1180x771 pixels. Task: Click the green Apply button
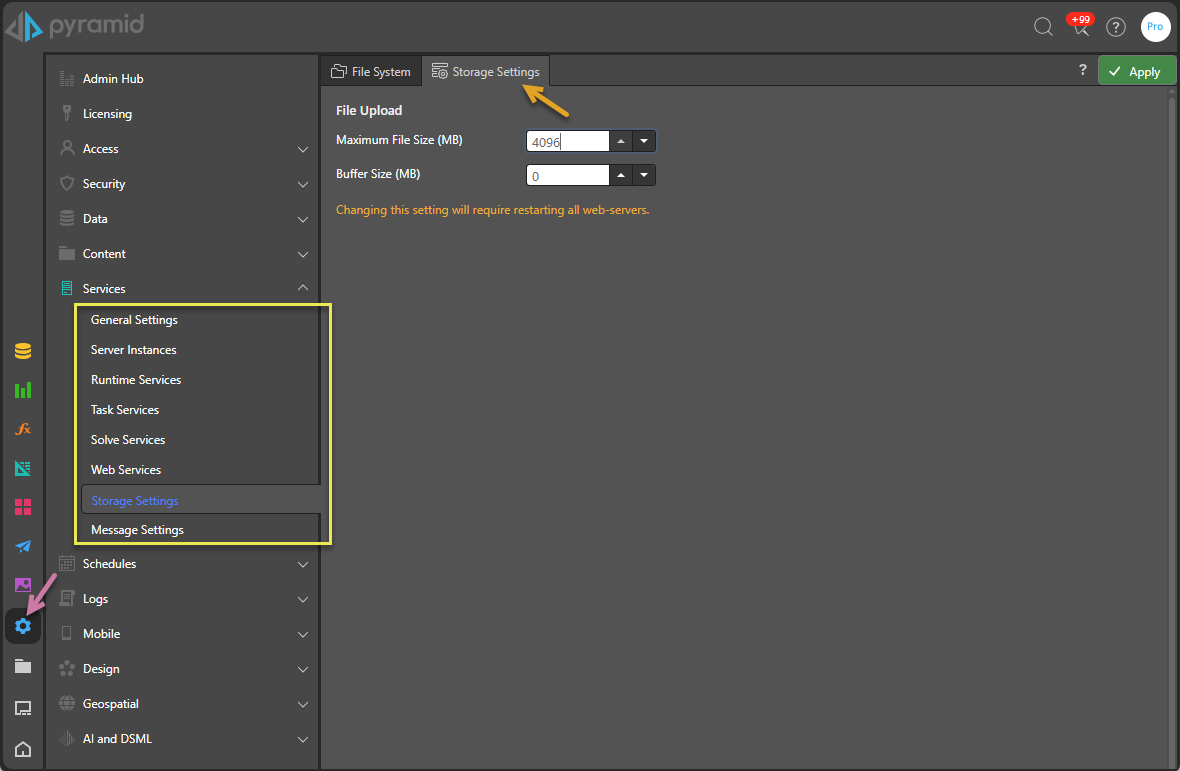pyautogui.click(x=1136, y=71)
